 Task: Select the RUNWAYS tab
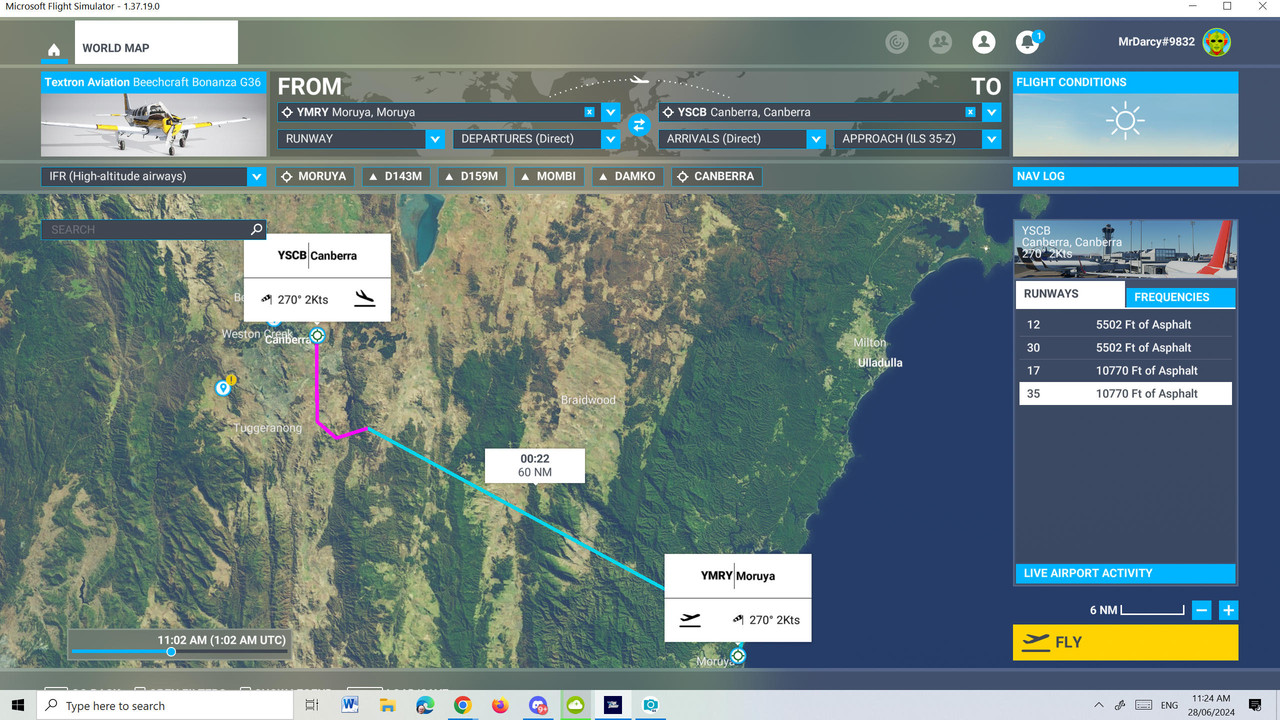tap(1069, 293)
